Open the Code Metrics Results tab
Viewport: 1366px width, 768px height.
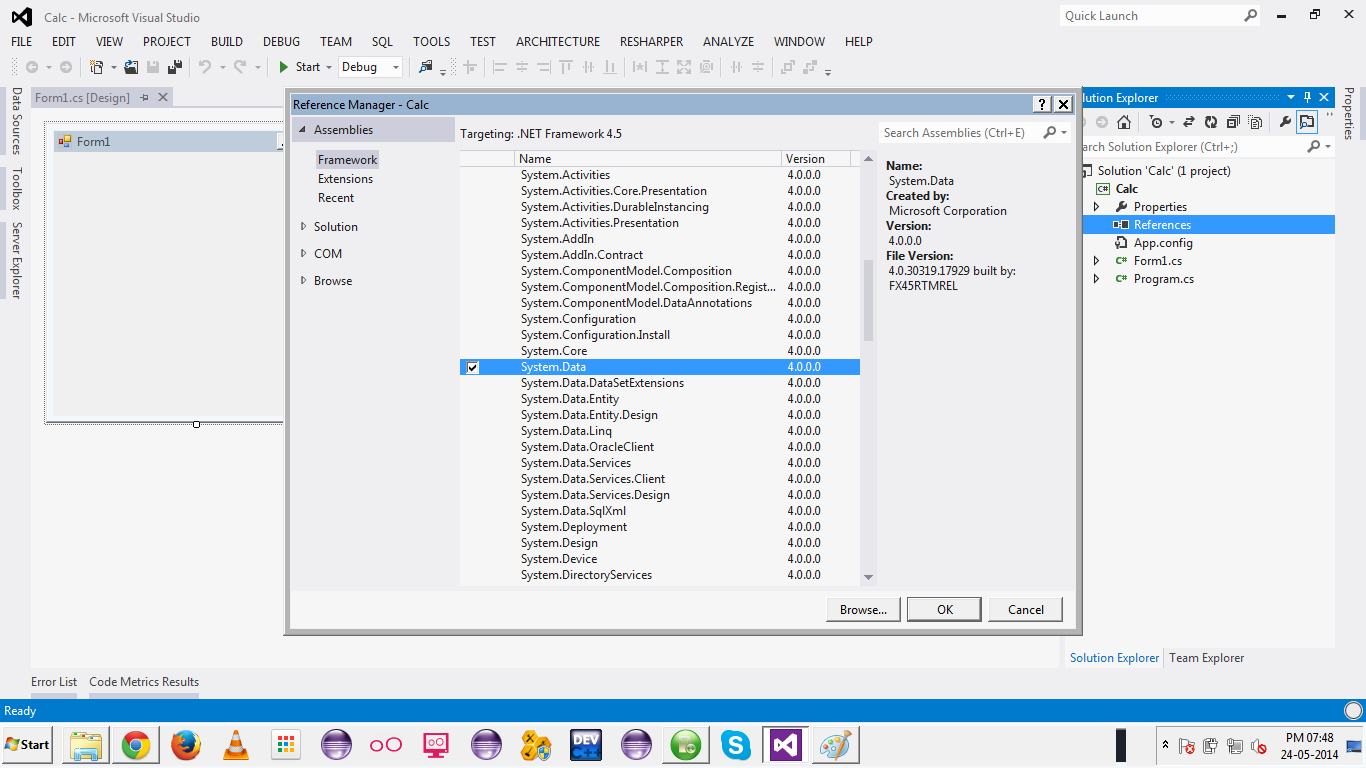coord(144,682)
